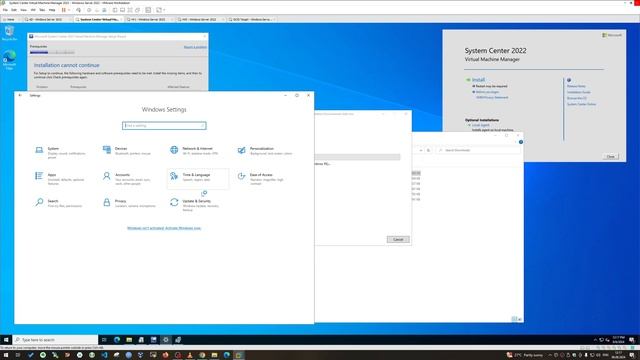Click Close in the System Center 2022 window

(610, 157)
